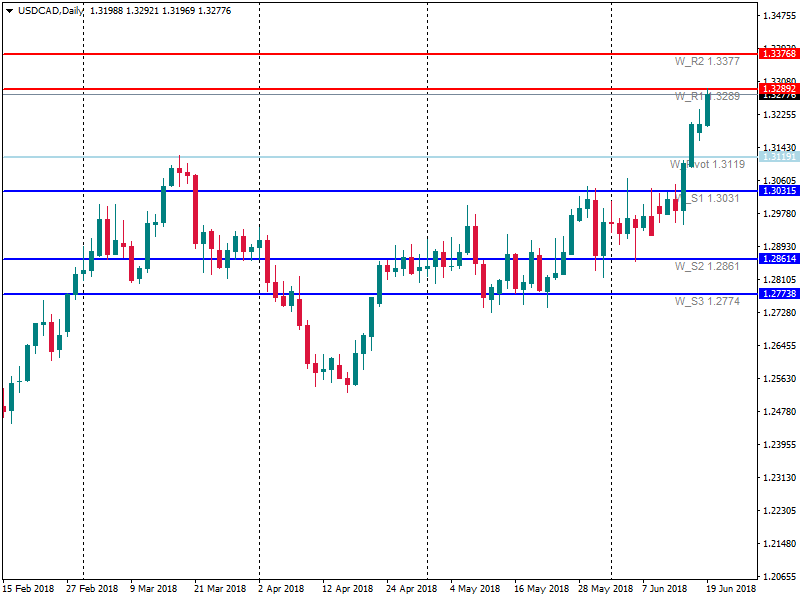Click the blue 1.28614 price tag

778,259
